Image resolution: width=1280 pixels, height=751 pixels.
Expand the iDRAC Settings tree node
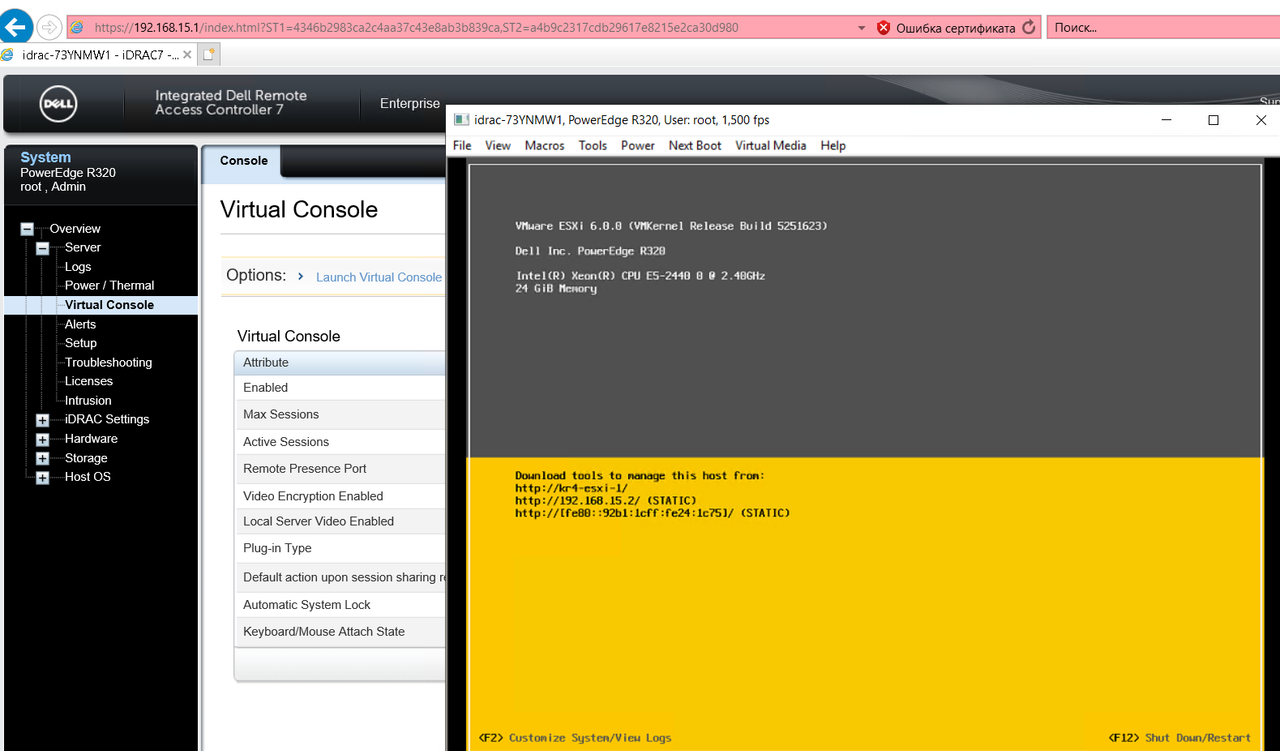pos(42,420)
